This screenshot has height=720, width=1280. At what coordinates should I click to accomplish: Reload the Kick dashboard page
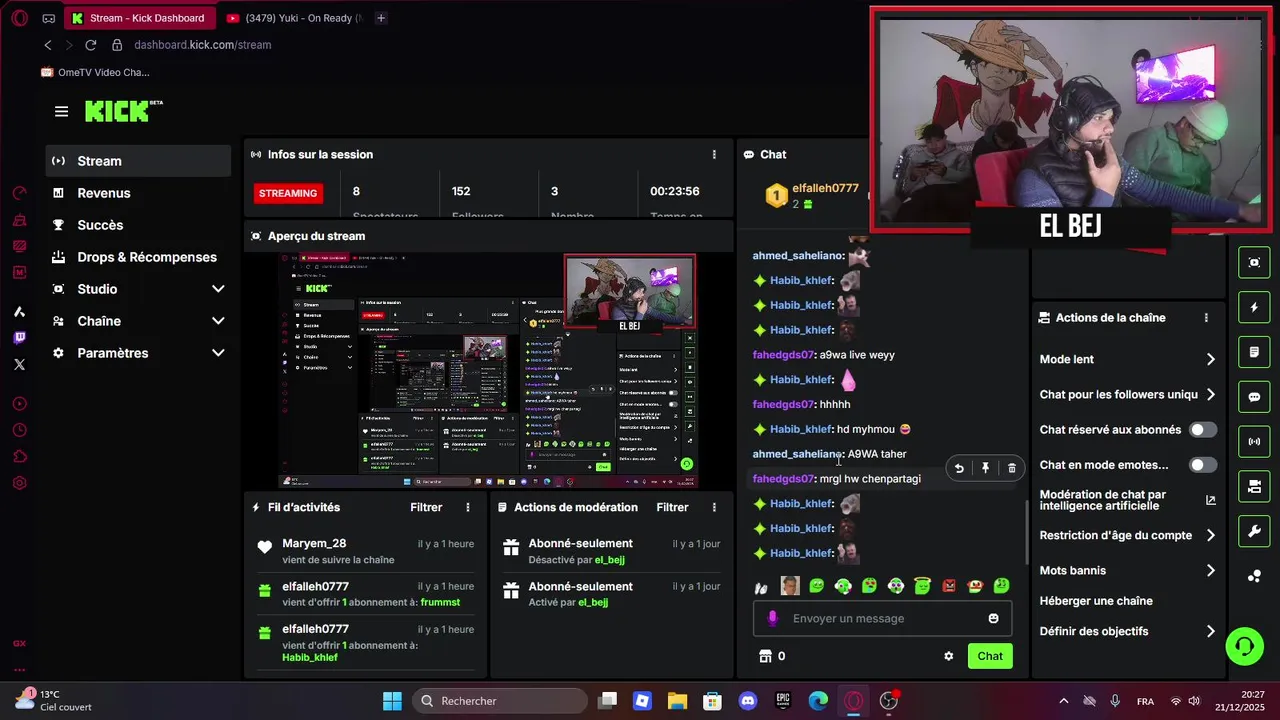click(x=90, y=45)
